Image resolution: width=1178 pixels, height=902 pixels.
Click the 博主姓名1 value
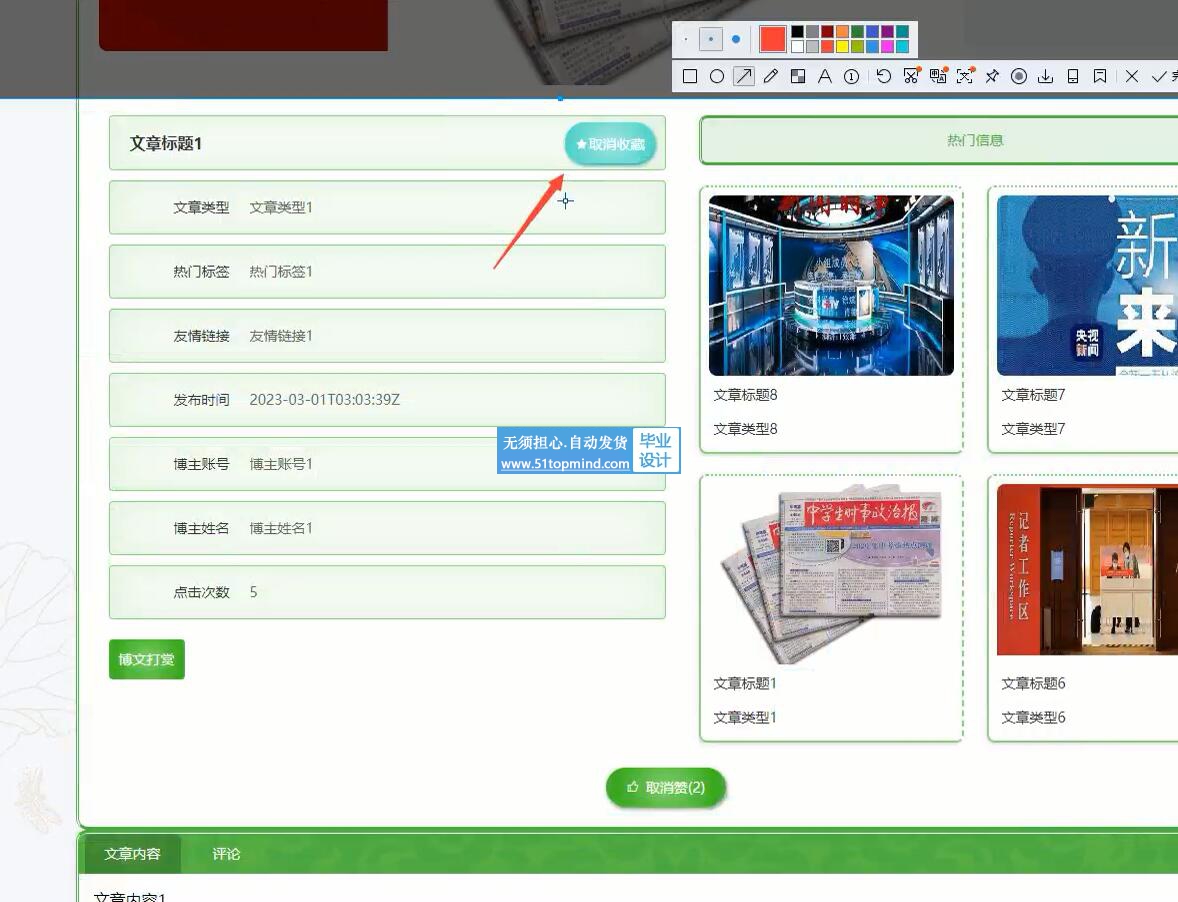(280, 528)
